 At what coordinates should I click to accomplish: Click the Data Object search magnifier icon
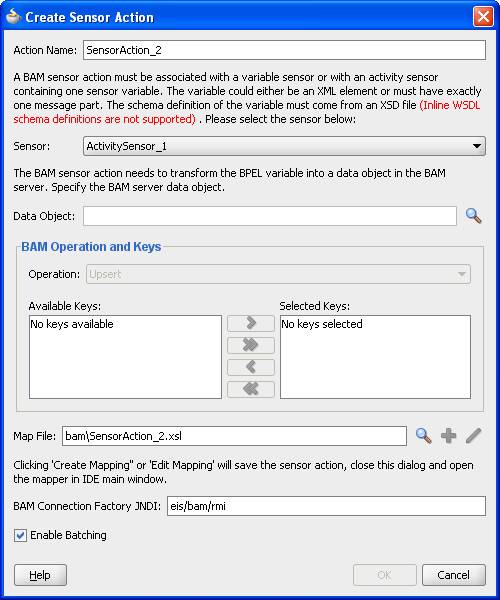point(474,216)
